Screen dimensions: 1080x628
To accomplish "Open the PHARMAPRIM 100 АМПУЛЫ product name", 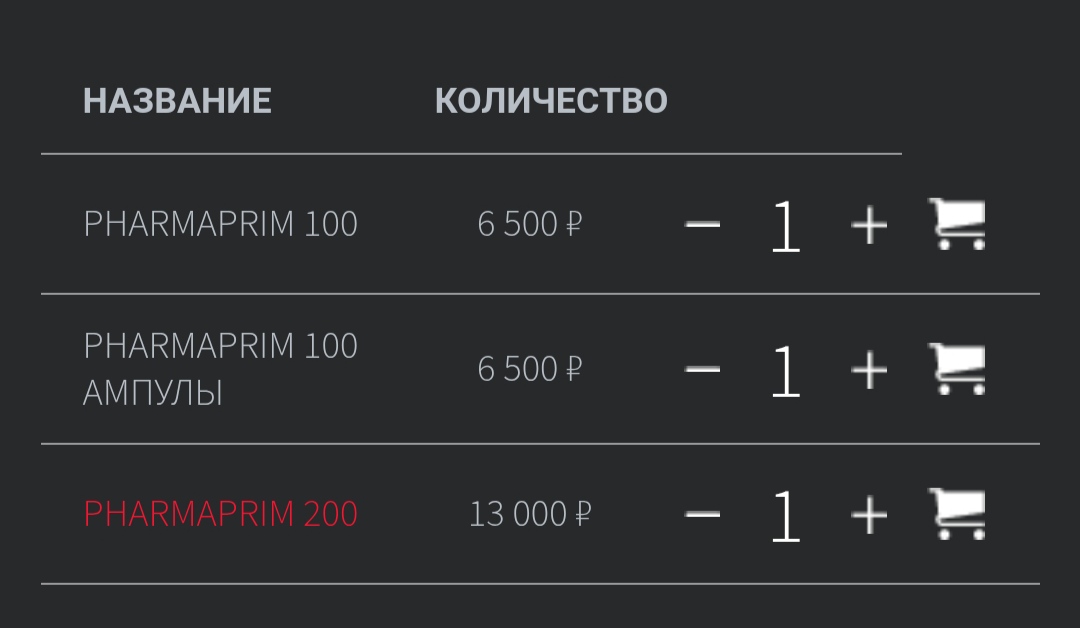I will 220,369.
